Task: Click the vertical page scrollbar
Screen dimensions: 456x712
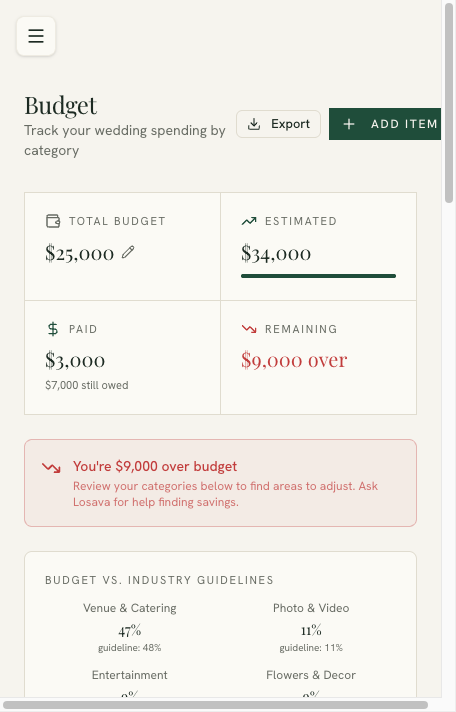Action: point(449,102)
